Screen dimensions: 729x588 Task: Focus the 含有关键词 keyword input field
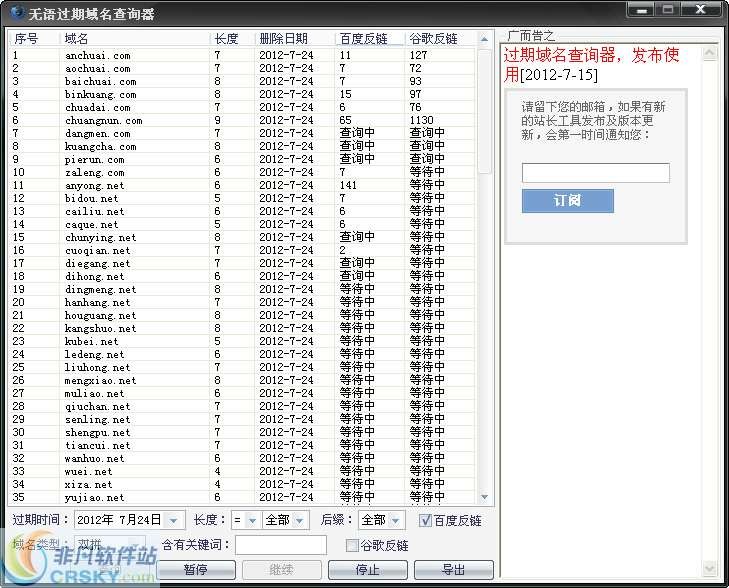click(281, 545)
